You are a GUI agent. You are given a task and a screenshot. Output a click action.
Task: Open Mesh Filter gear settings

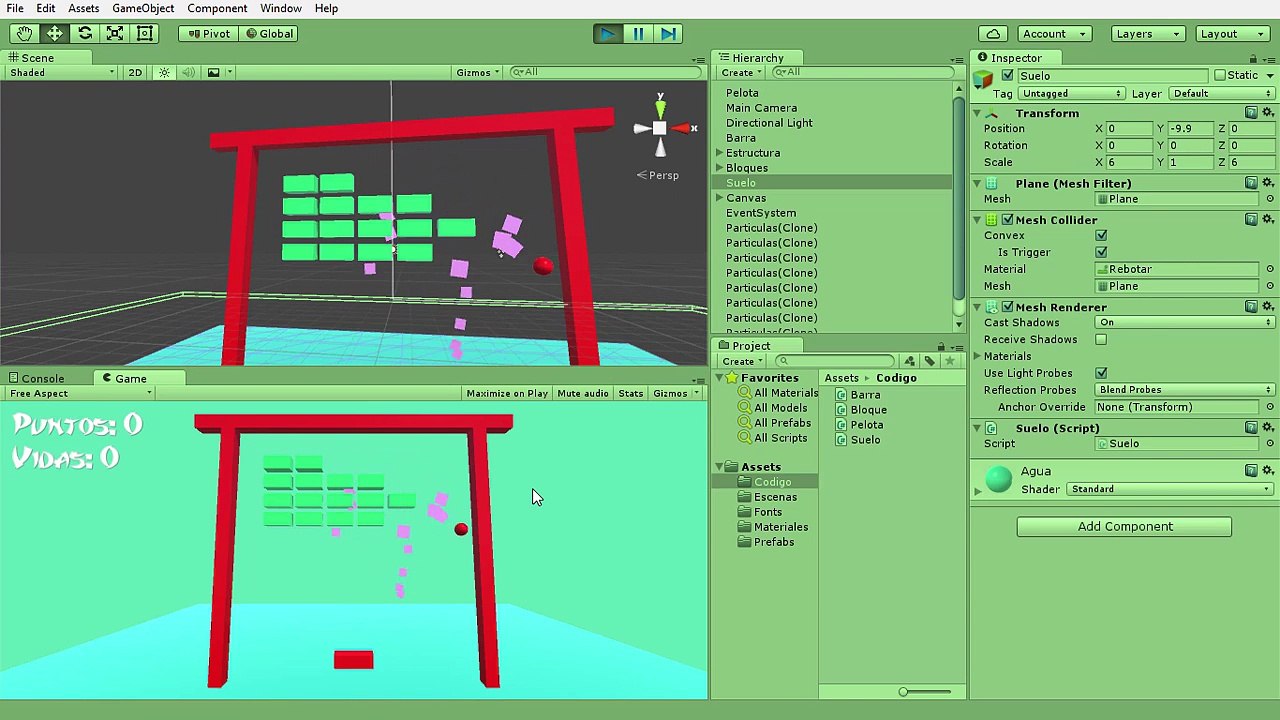click(x=1268, y=183)
